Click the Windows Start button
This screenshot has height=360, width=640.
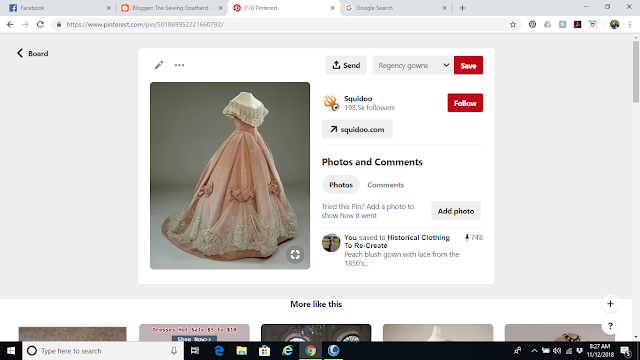point(11,351)
